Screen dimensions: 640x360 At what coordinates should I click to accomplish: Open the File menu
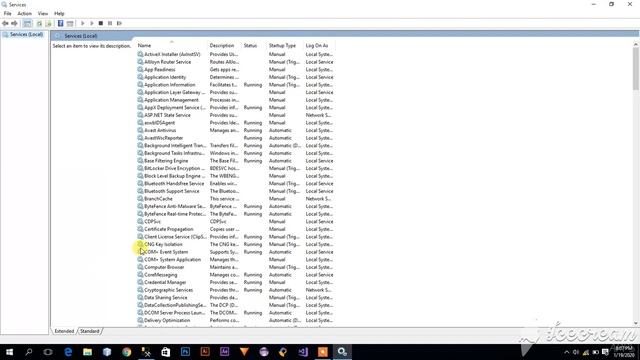tap(7, 13)
